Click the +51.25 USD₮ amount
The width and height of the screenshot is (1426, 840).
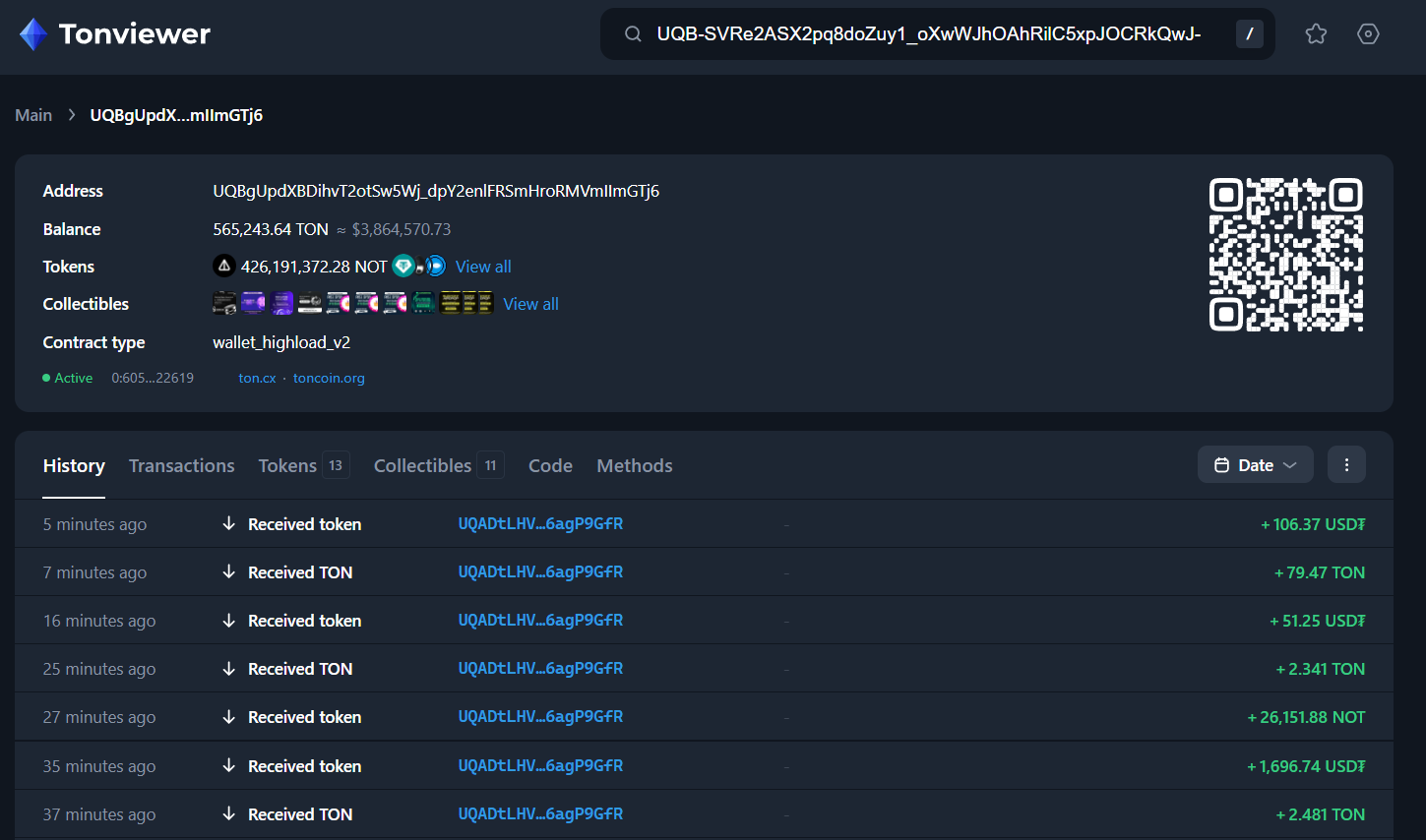click(1317, 621)
